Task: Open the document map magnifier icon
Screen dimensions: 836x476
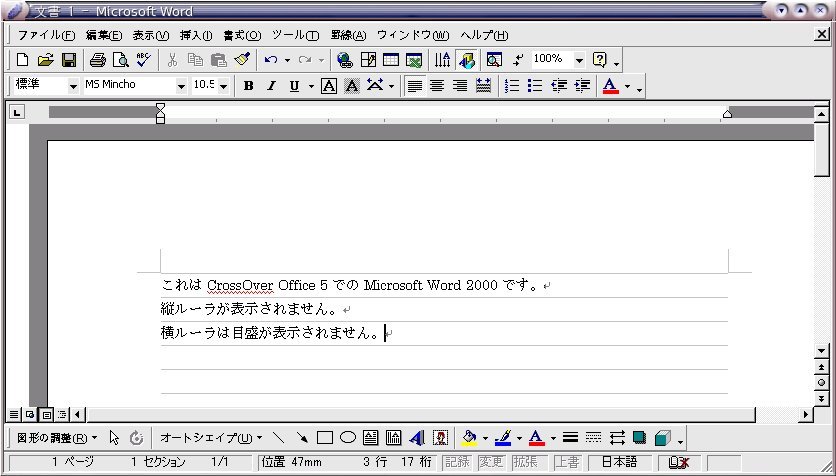Action: (x=494, y=60)
